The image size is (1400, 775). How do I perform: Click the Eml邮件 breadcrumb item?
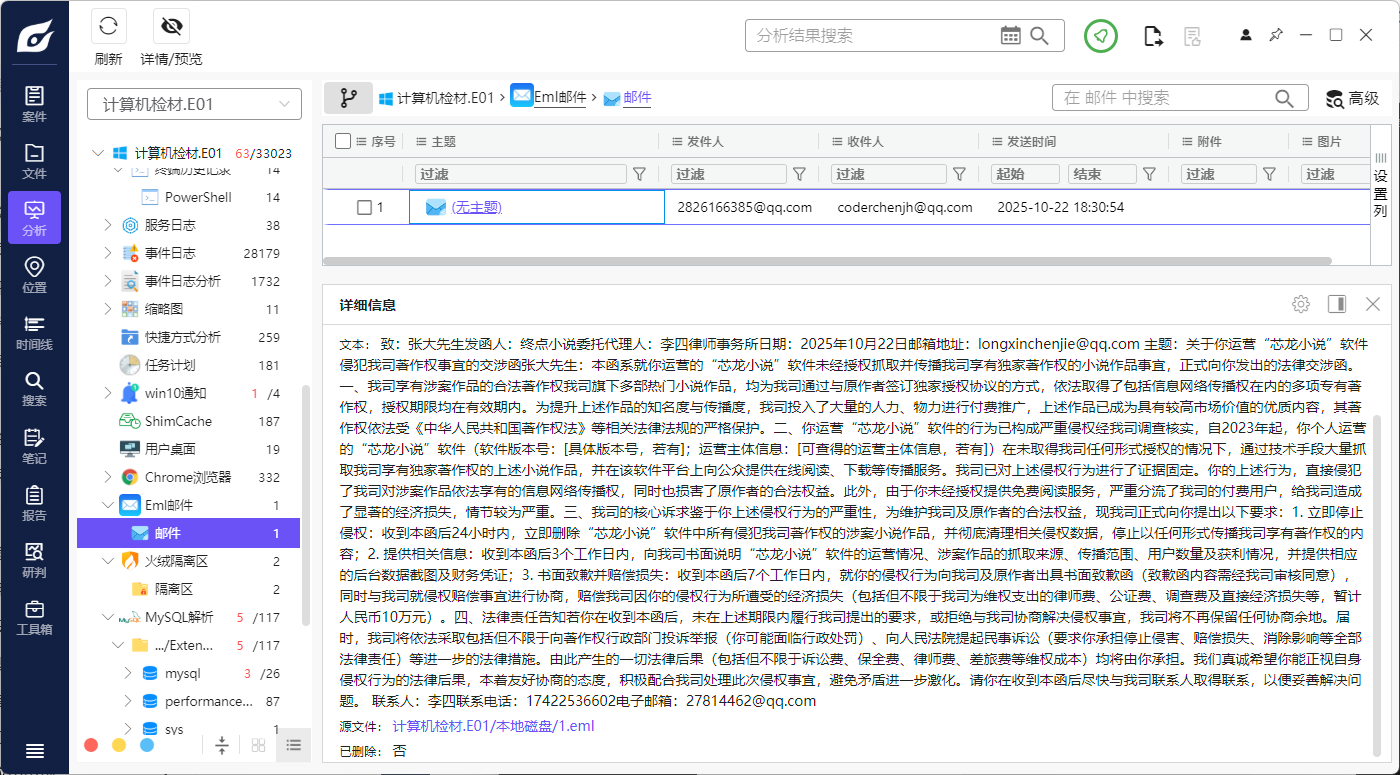[559, 98]
